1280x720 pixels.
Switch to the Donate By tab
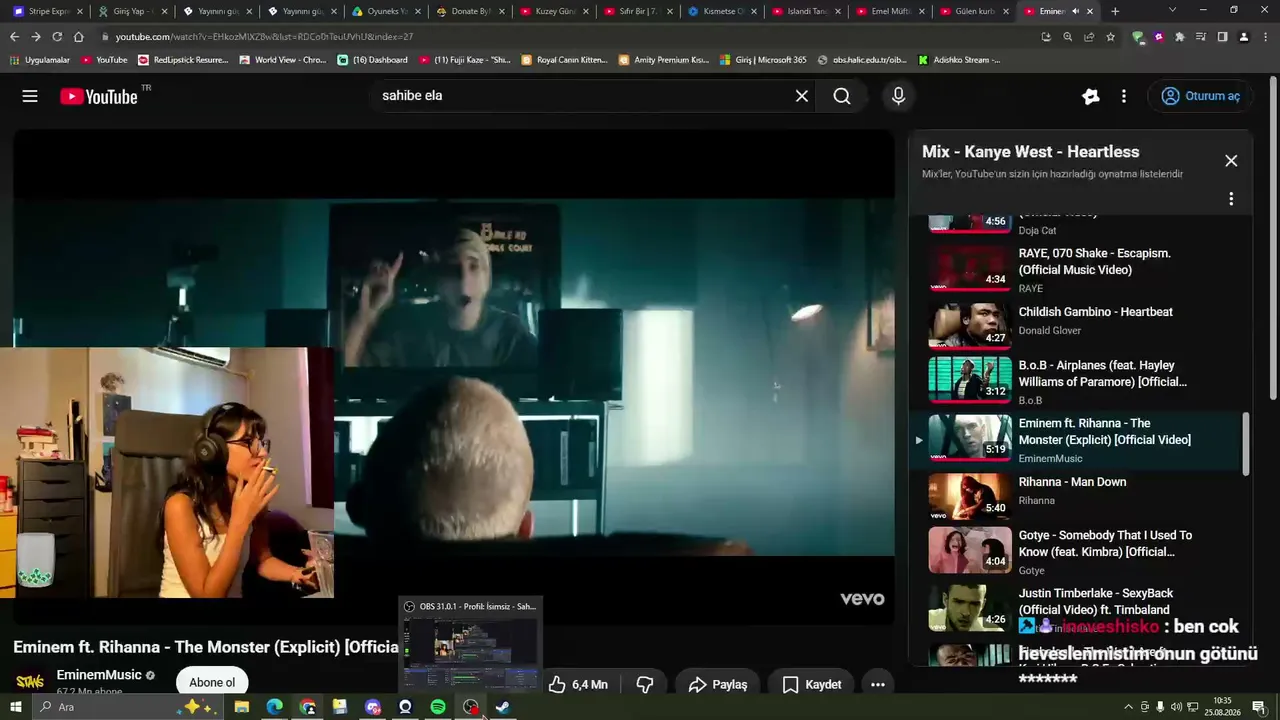click(470, 11)
